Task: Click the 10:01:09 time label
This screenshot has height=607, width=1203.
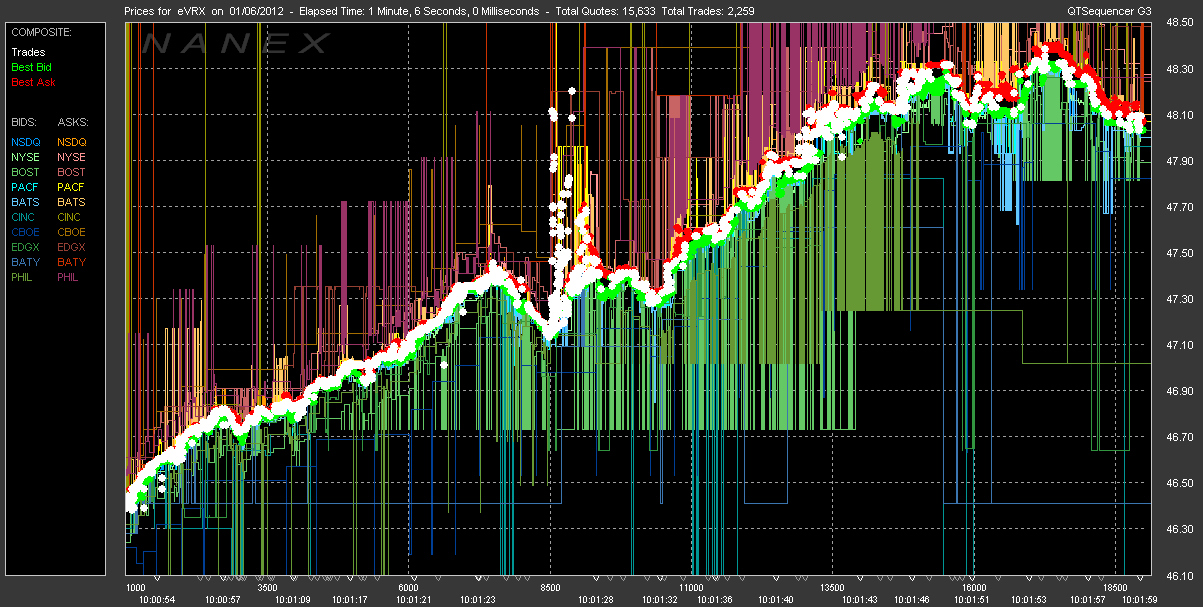Action: (x=291, y=600)
